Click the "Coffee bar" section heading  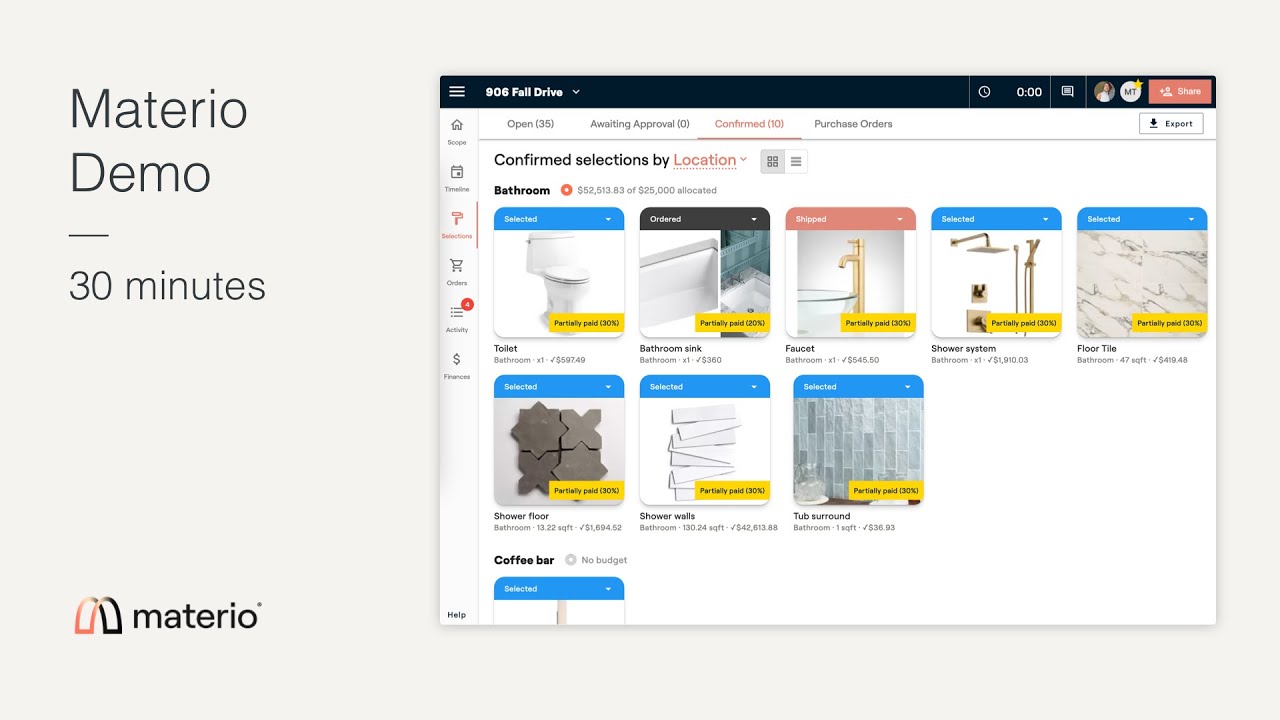pyautogui.click(x=524, y=560)
